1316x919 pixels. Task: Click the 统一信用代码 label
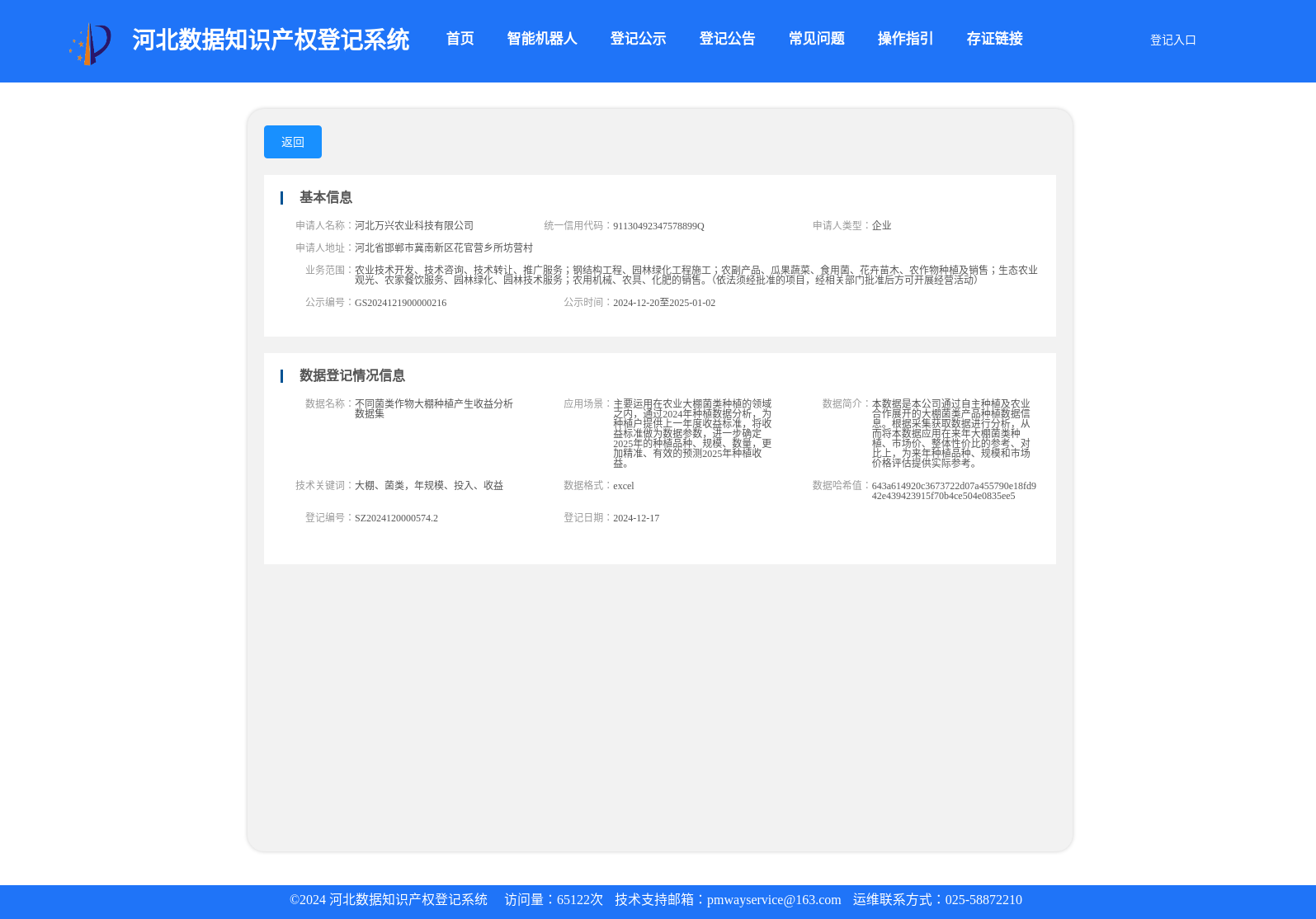click(578, 225)
